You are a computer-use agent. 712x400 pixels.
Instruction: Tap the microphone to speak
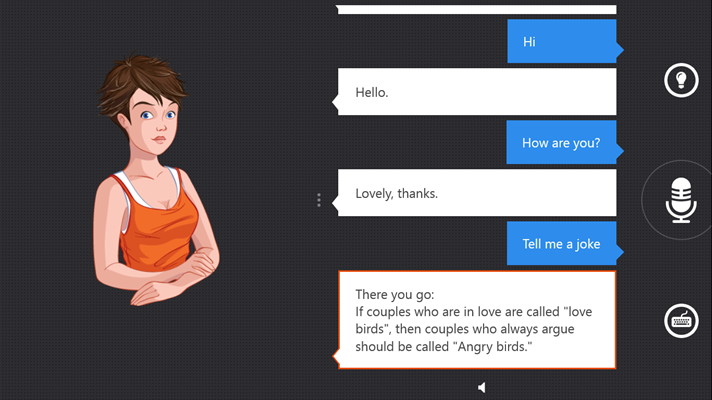coord(681,200)
